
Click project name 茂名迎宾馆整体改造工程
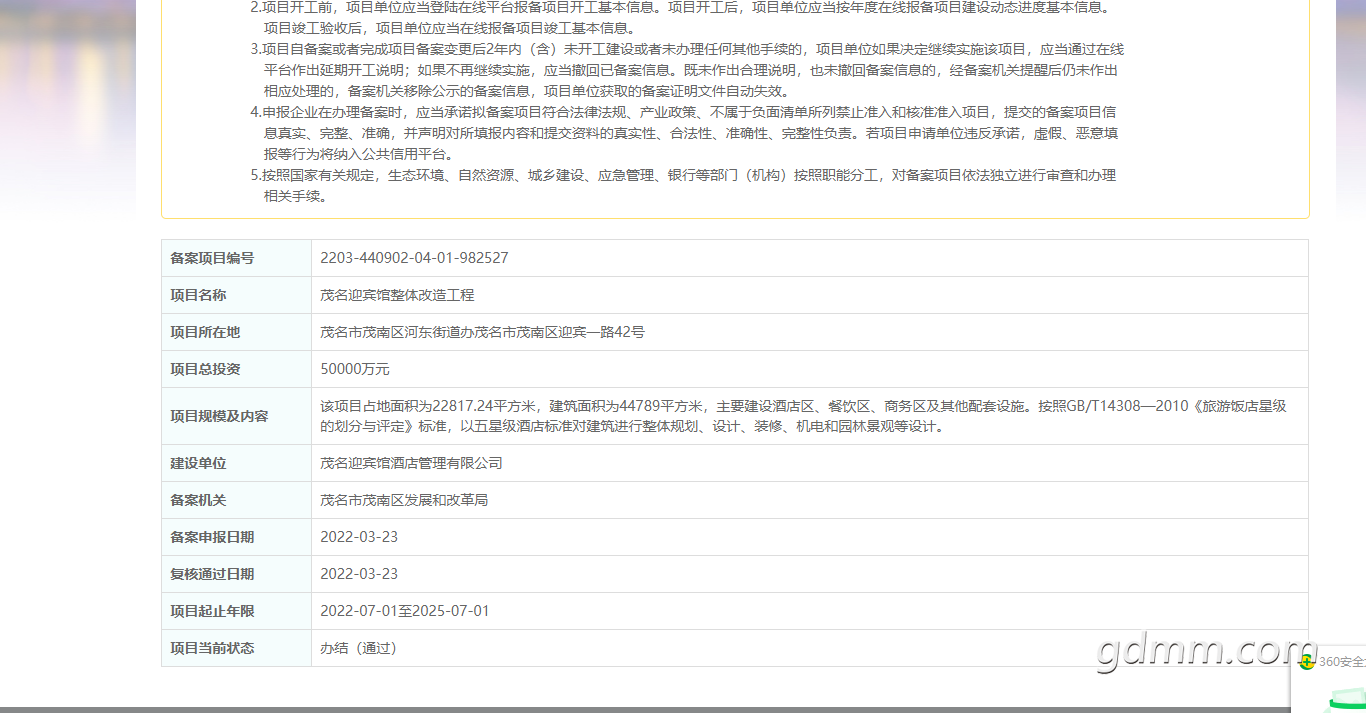click(397, 295)
